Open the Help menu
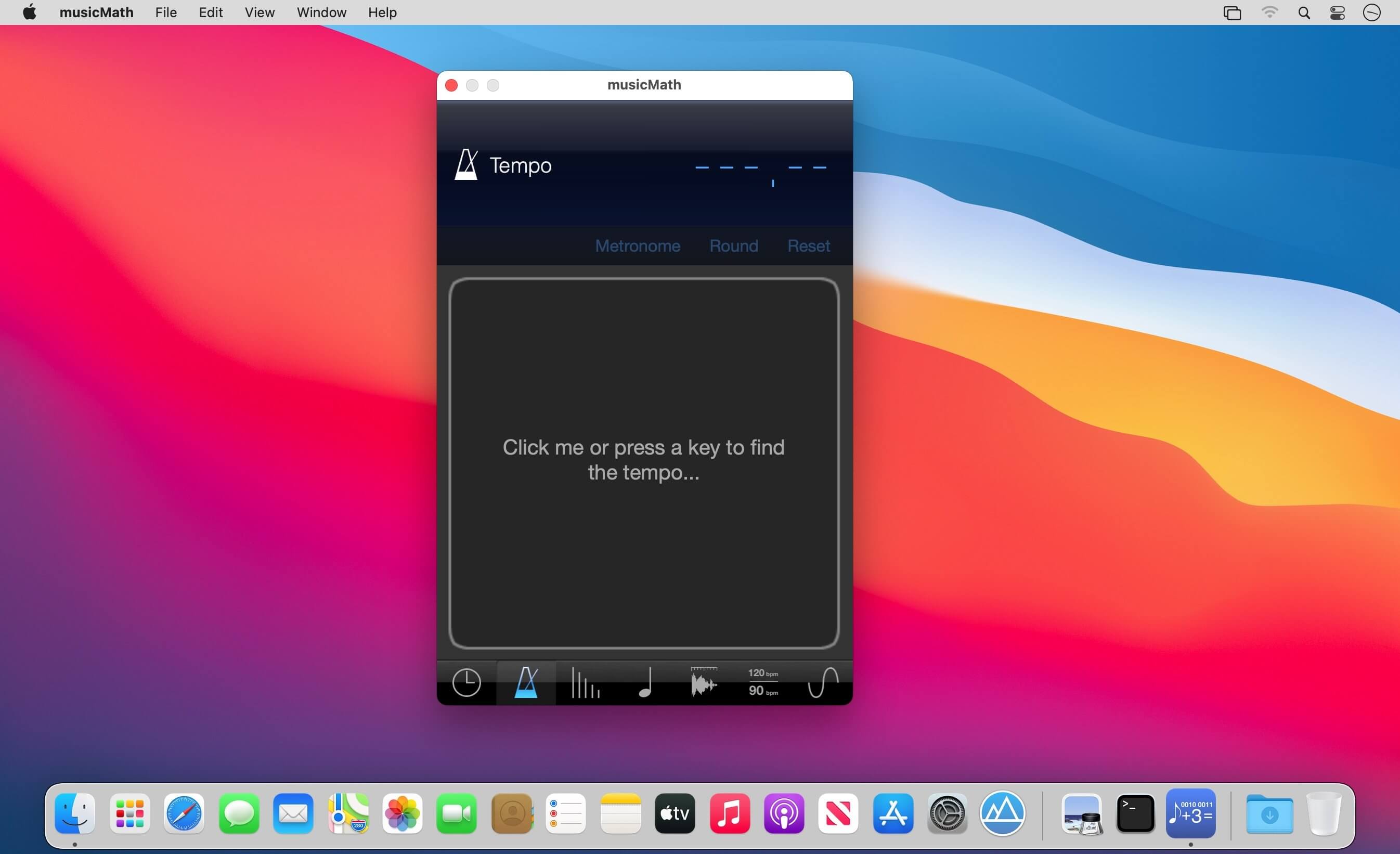This screenshot has height=854, width=1400. click(382, 12)
